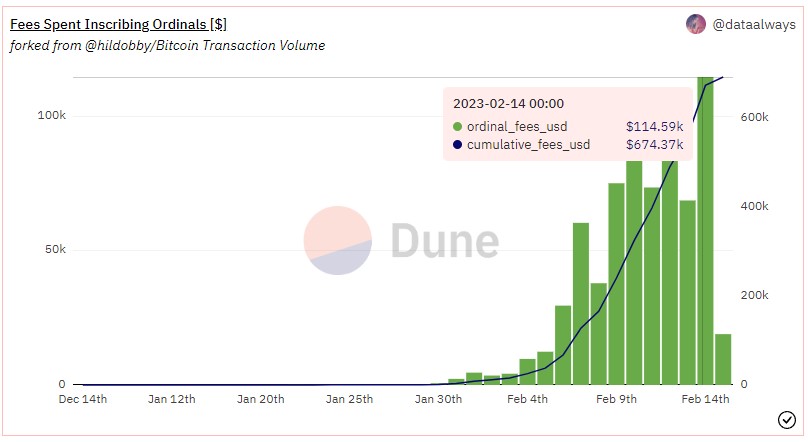Screen dimensions: 808x442
Task: Click the $114.59k tooltip value
Action: (x=654, y=126)
